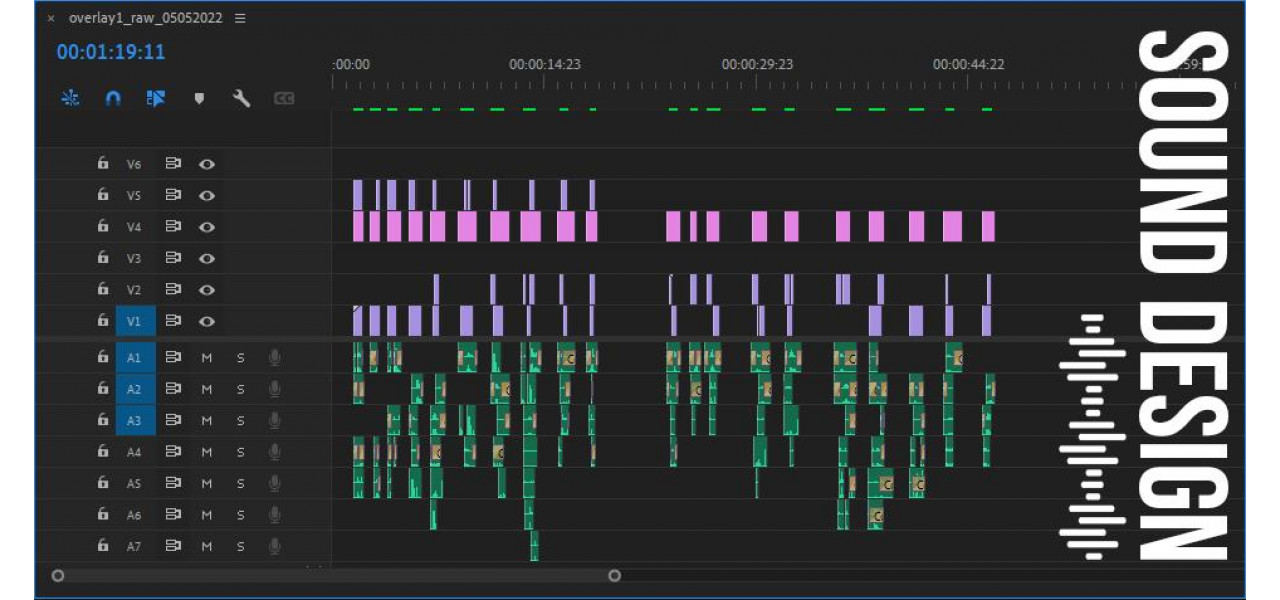This screenshot has height=600, width=1280.
Task: Hide track V4 with eye icon
Action: click(207, 226)
